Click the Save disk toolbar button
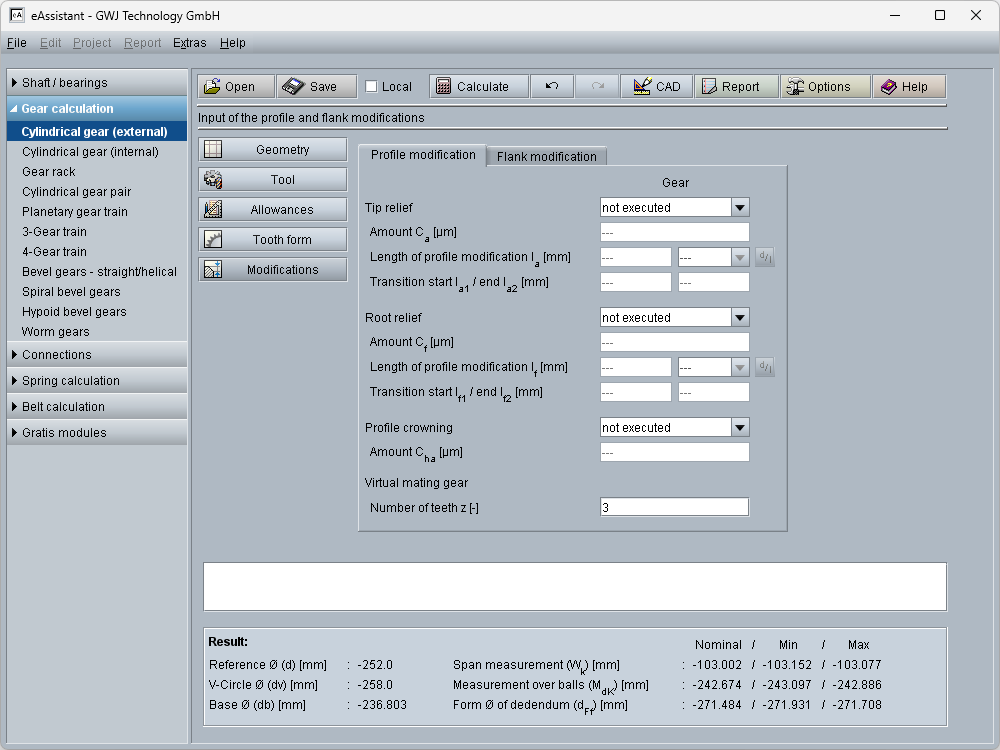1000x750 pixels. click(x=315, y=87)
